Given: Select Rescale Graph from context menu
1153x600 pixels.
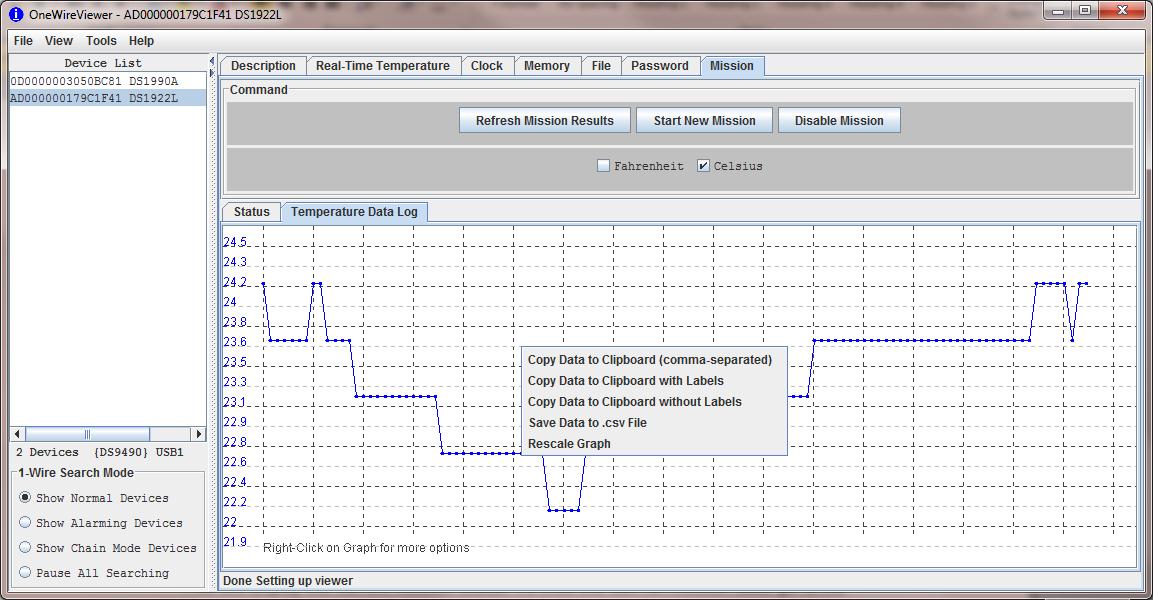Looking at the screenshot, I should 569,444.
